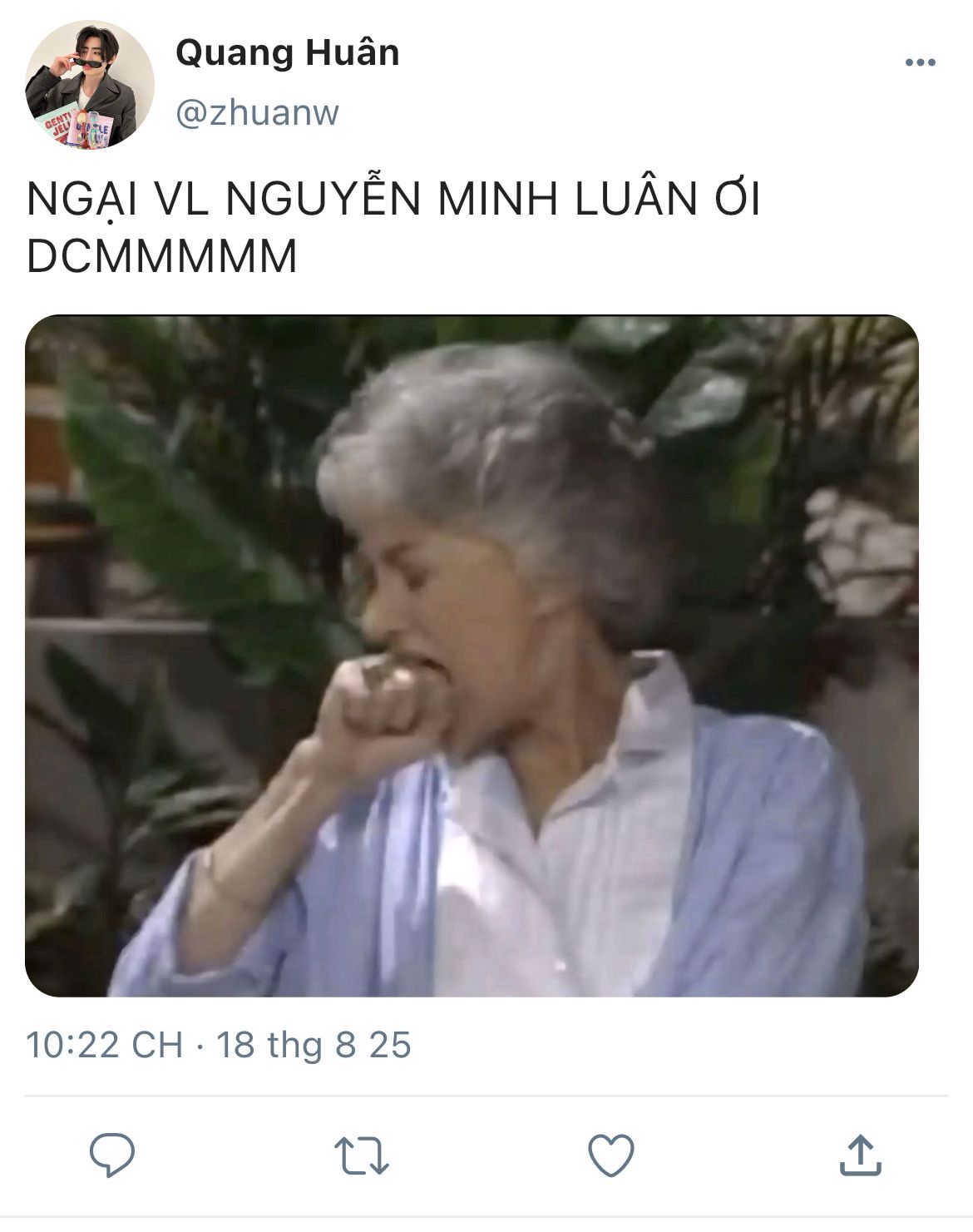The width and height of the screenshot is (973, 1232).
Task: Reply to Quang Huân's tweet
Action: (x=112, y=1155)
